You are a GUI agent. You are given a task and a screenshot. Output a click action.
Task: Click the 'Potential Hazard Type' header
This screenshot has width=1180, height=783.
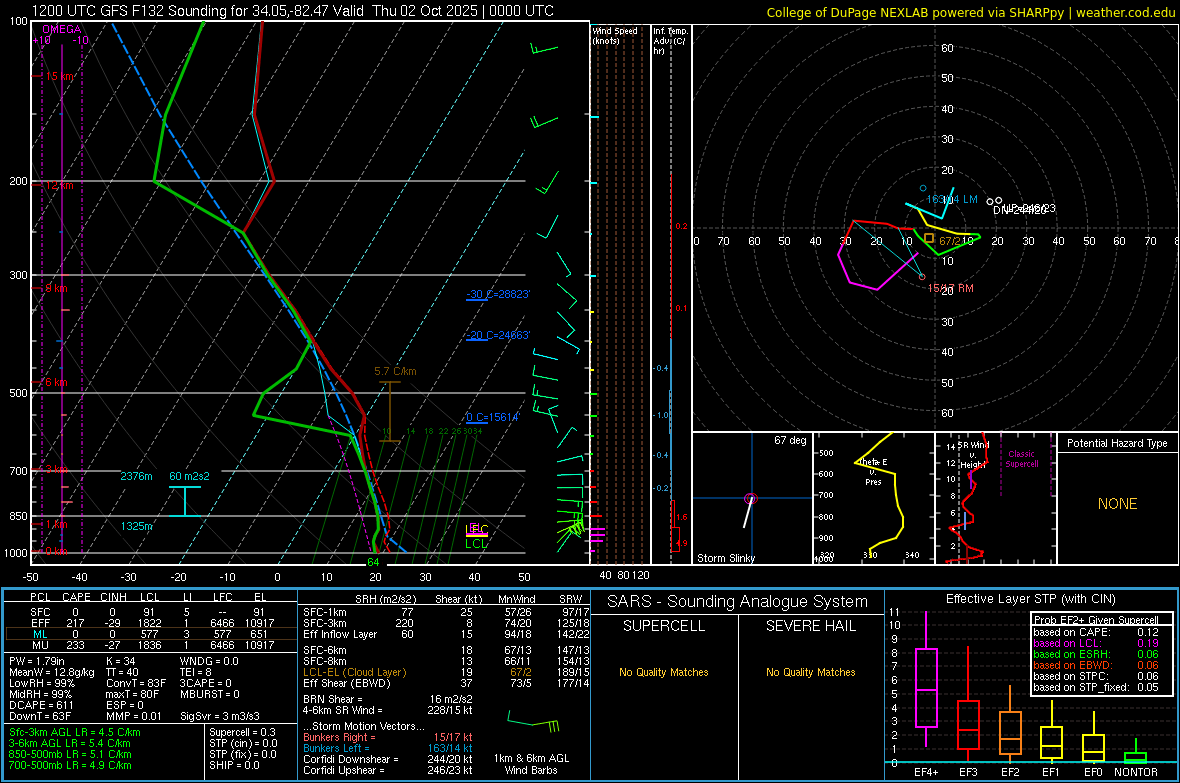click(x=1117, y=443)
